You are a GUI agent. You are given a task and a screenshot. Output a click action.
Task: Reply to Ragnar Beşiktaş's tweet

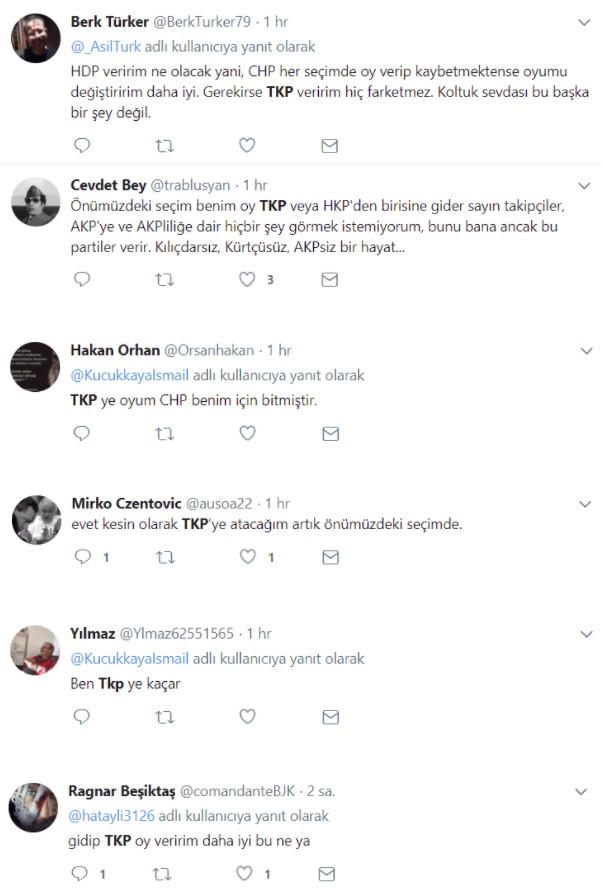coord(82,874)
